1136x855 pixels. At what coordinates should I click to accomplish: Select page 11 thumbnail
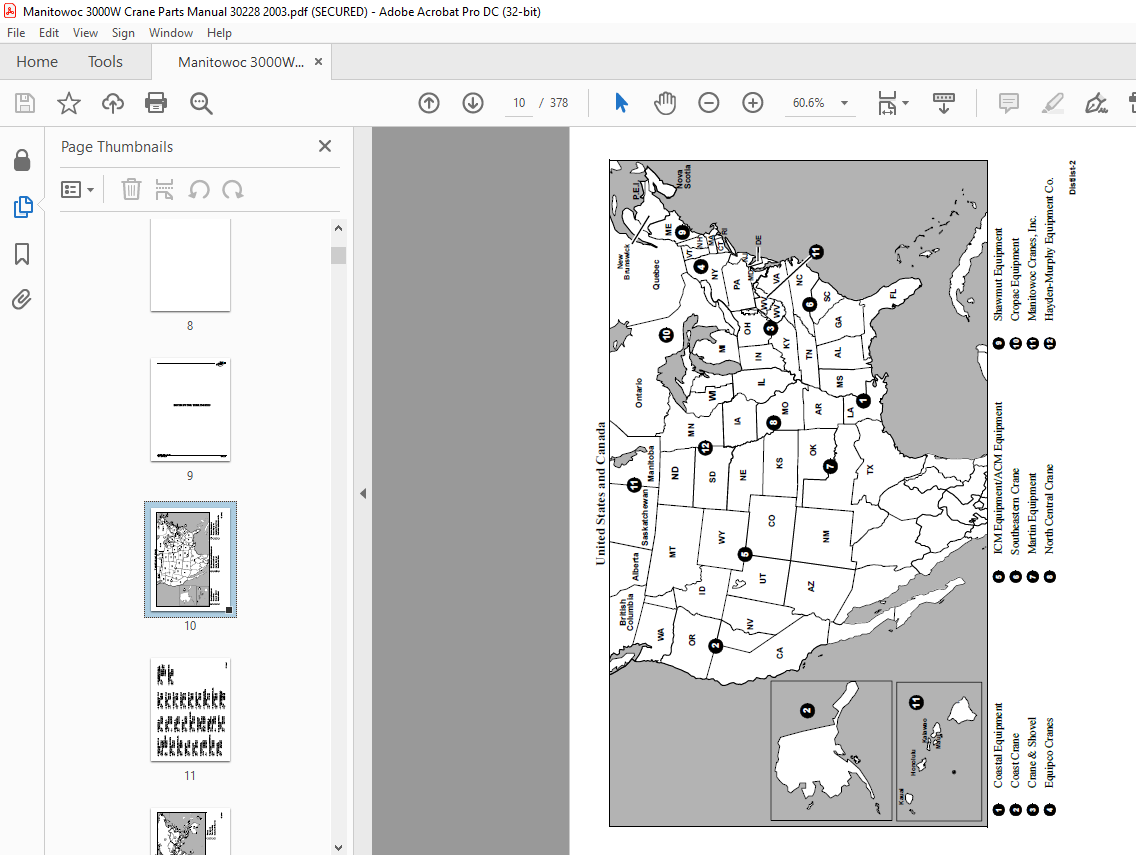click(x=190, y=710)
